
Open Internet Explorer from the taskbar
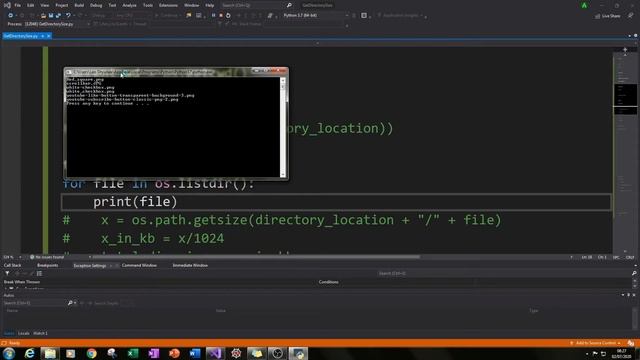pyautogui.click(x=29, y=353)
